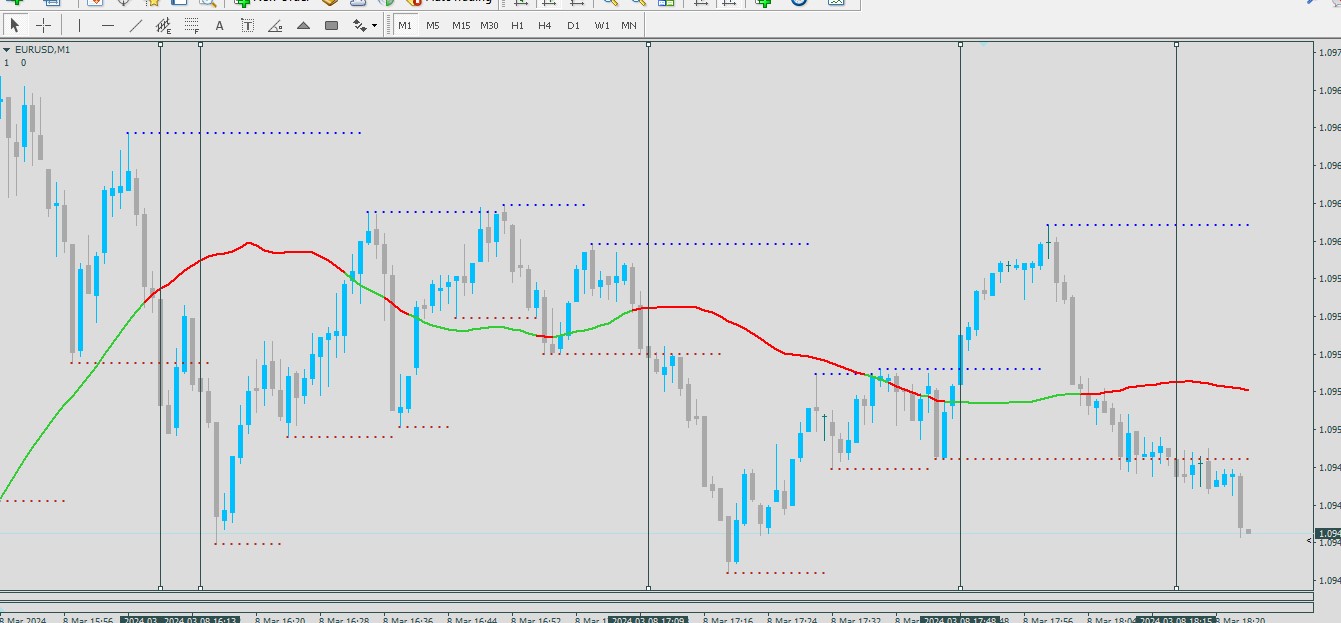Select vertical line marked 2024.03.08 18:15
Viewport: 1341px width, 623px height.
(x=1176, y=315)
